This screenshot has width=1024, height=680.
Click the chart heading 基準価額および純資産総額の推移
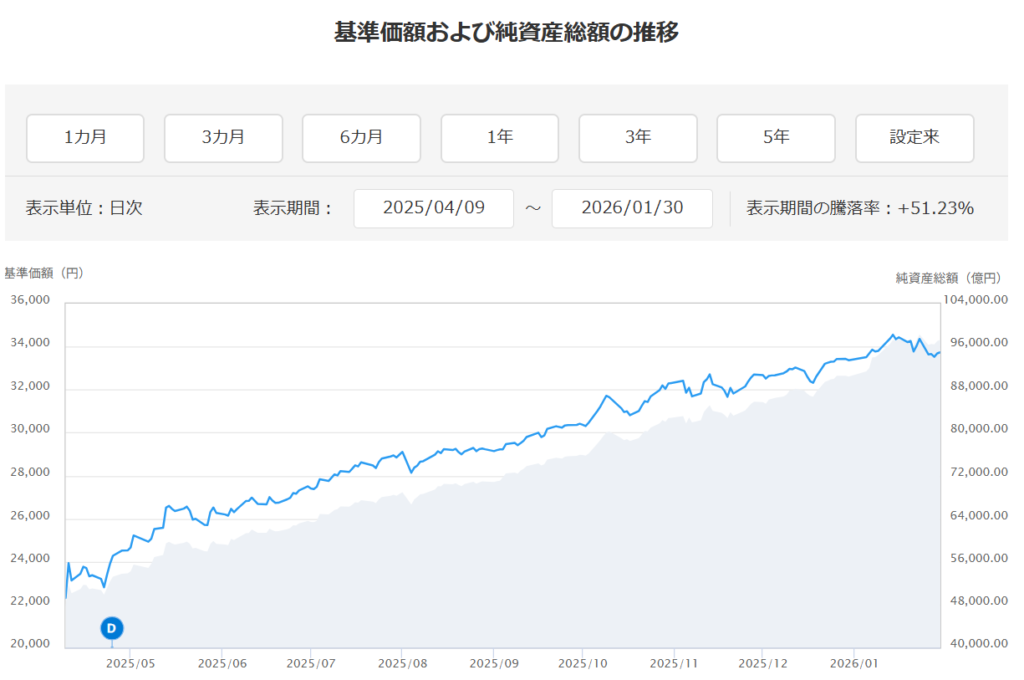pyautogui.click(x=506, y=32)
